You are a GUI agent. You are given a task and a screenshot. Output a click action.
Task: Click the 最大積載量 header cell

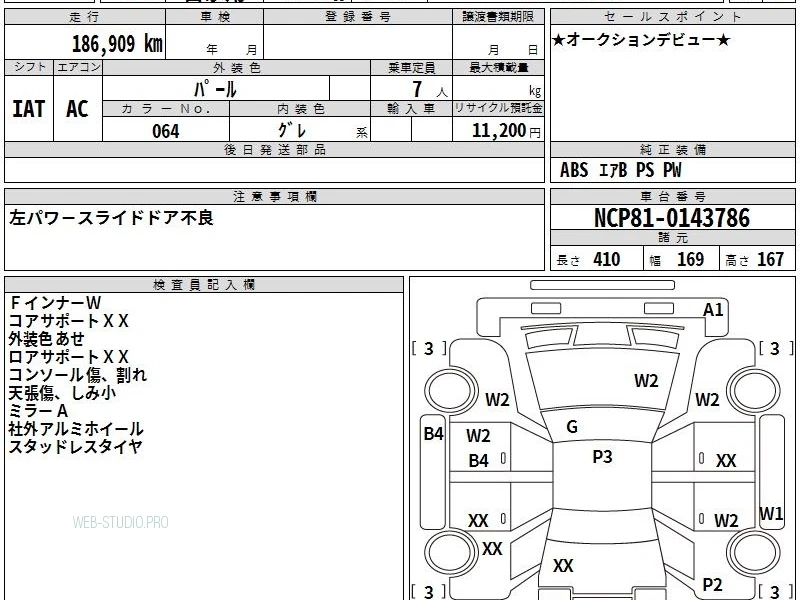coord(498,67)
